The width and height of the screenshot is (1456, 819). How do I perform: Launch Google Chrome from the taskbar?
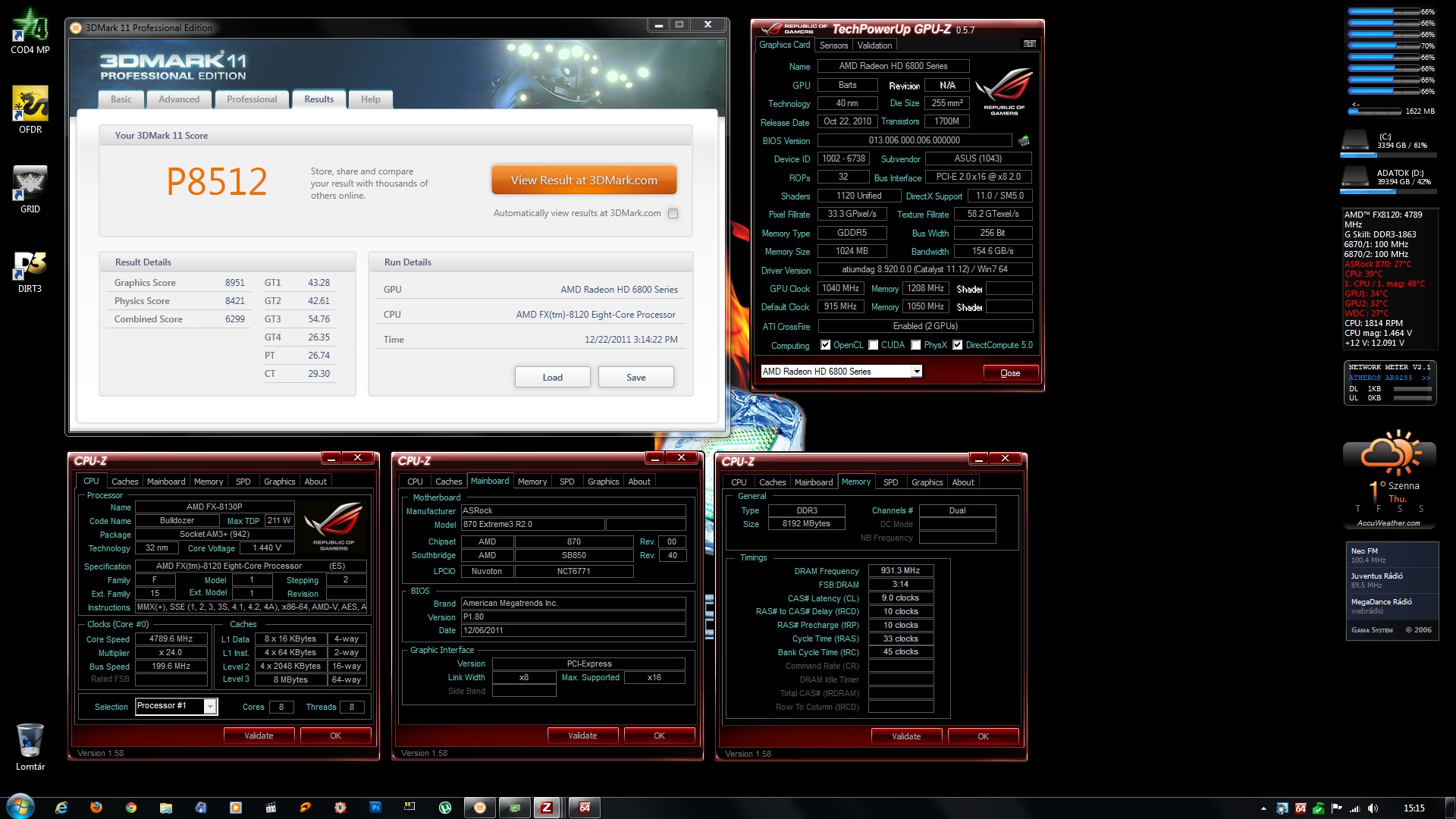(x=131, y=808)
